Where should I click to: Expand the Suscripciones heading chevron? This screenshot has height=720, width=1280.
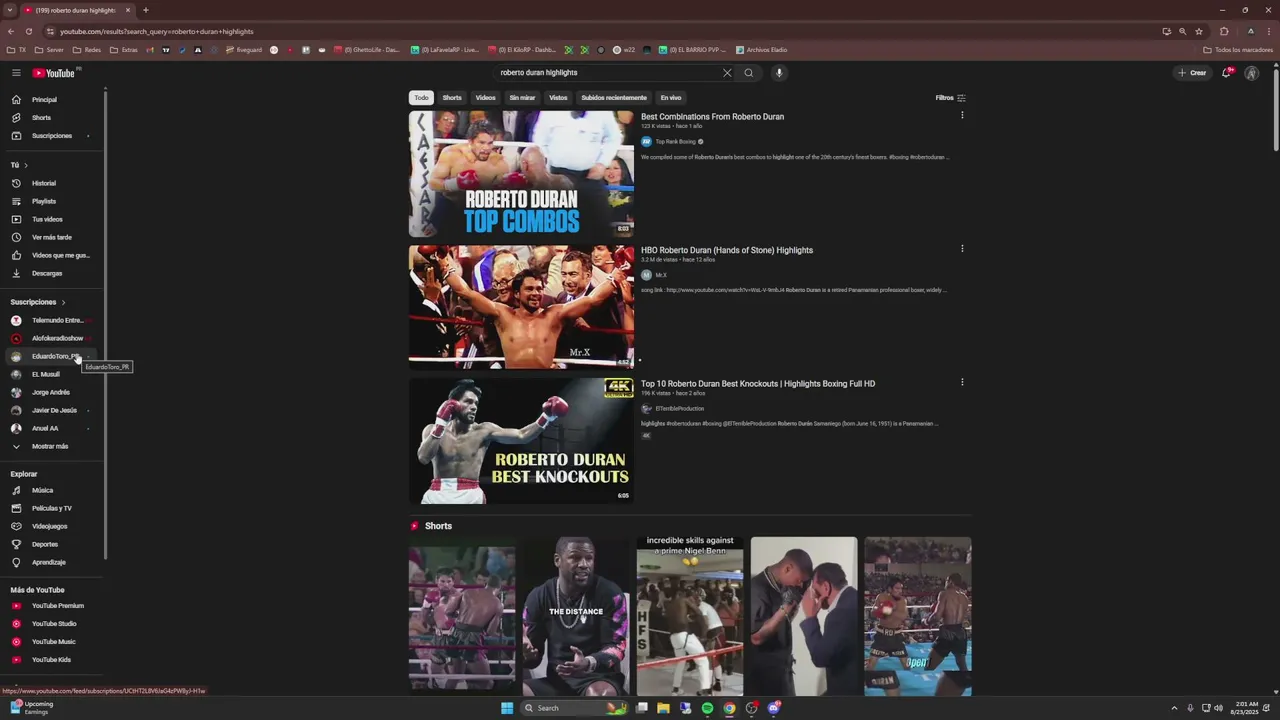coord(63,302)
